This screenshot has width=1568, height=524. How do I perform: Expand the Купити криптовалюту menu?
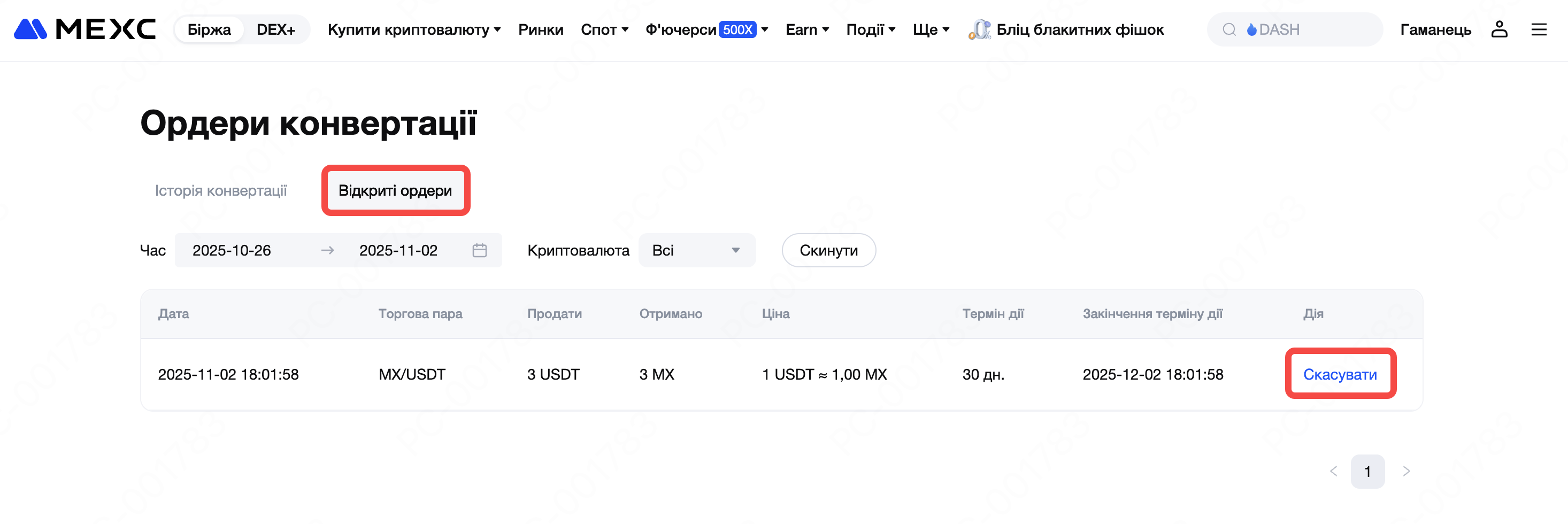(x=414, y=29)
